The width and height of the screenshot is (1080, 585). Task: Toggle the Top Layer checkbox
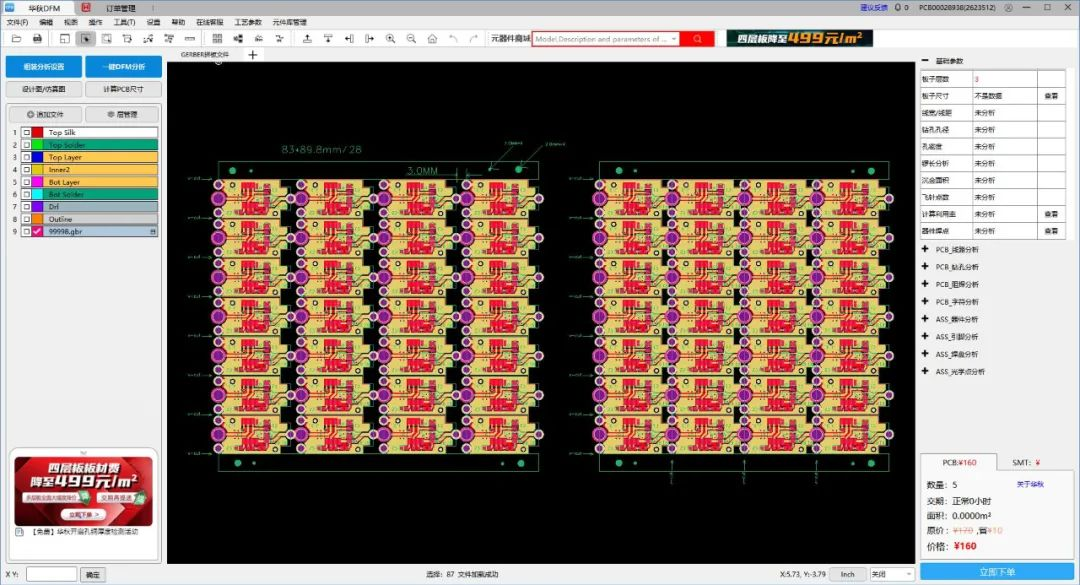[x=25, y=157]
